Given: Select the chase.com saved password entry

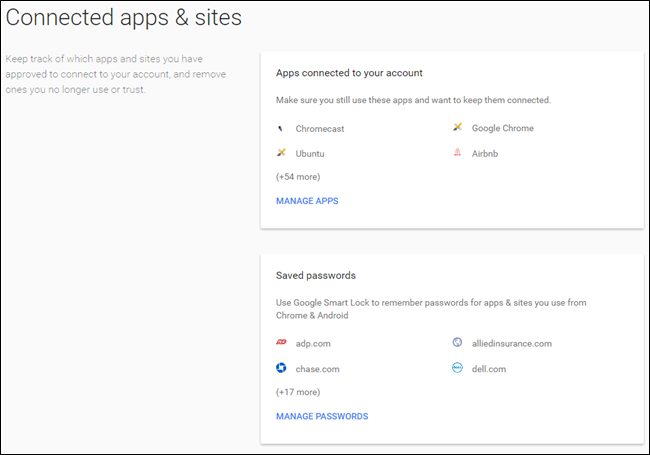Looking at the screenshot, I should [317, 369].
